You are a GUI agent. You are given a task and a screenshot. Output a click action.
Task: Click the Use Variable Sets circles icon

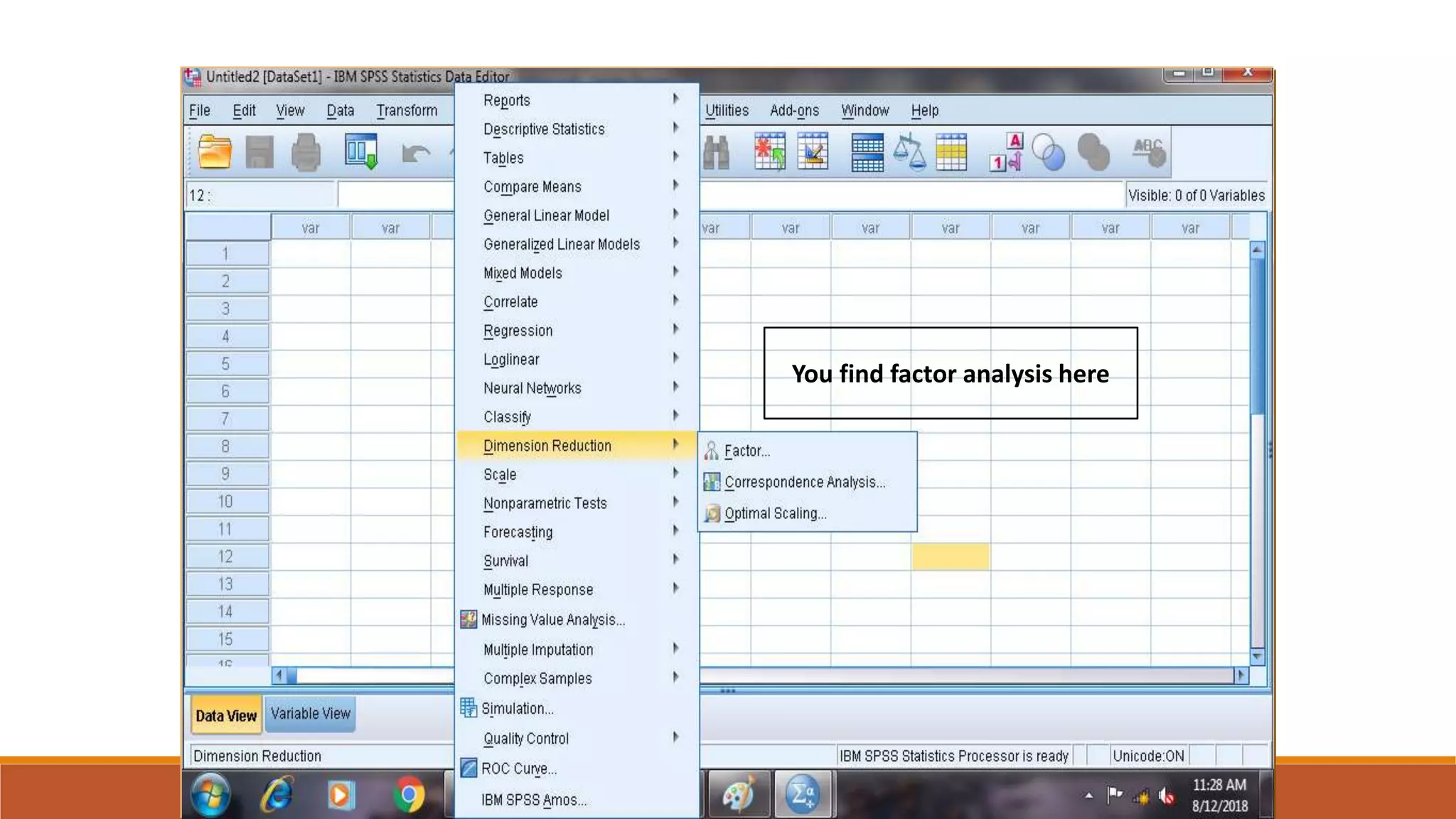(1049, 152)
